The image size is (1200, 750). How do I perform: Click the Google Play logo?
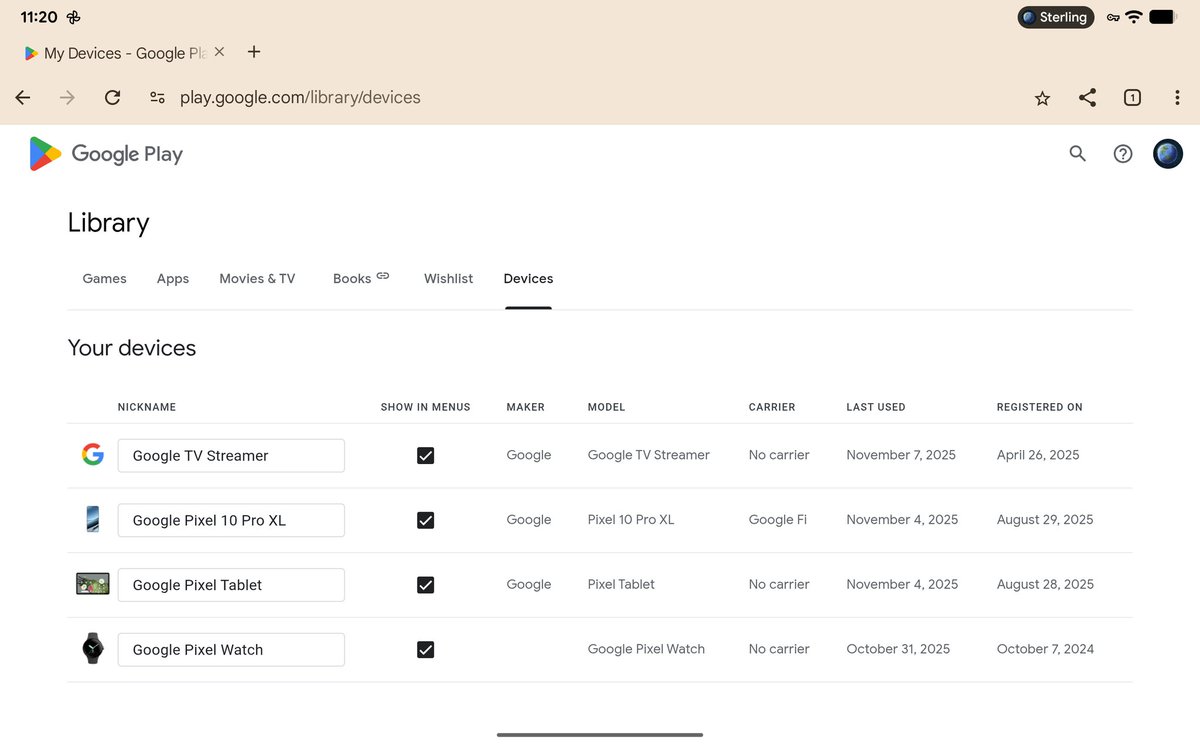[106, 154]
